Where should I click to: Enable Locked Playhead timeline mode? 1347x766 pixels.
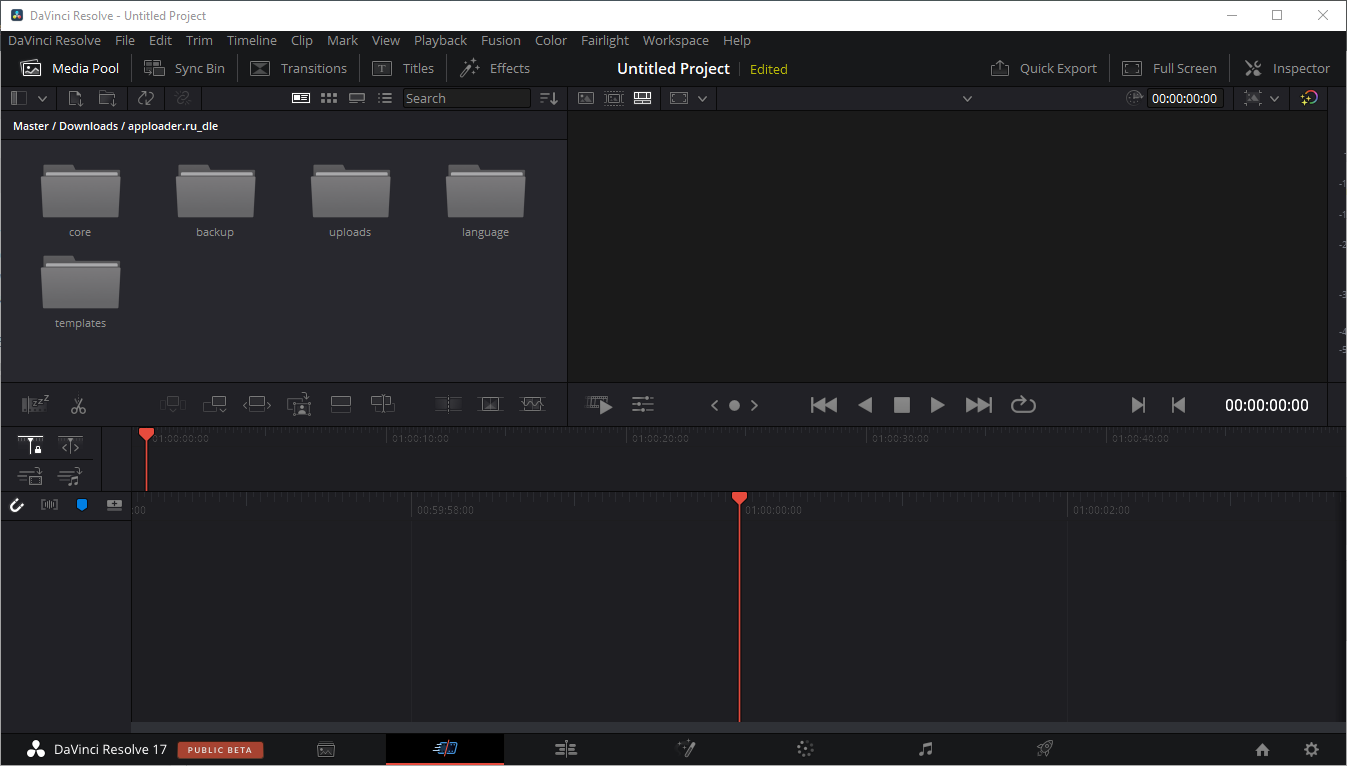(30, 445)
